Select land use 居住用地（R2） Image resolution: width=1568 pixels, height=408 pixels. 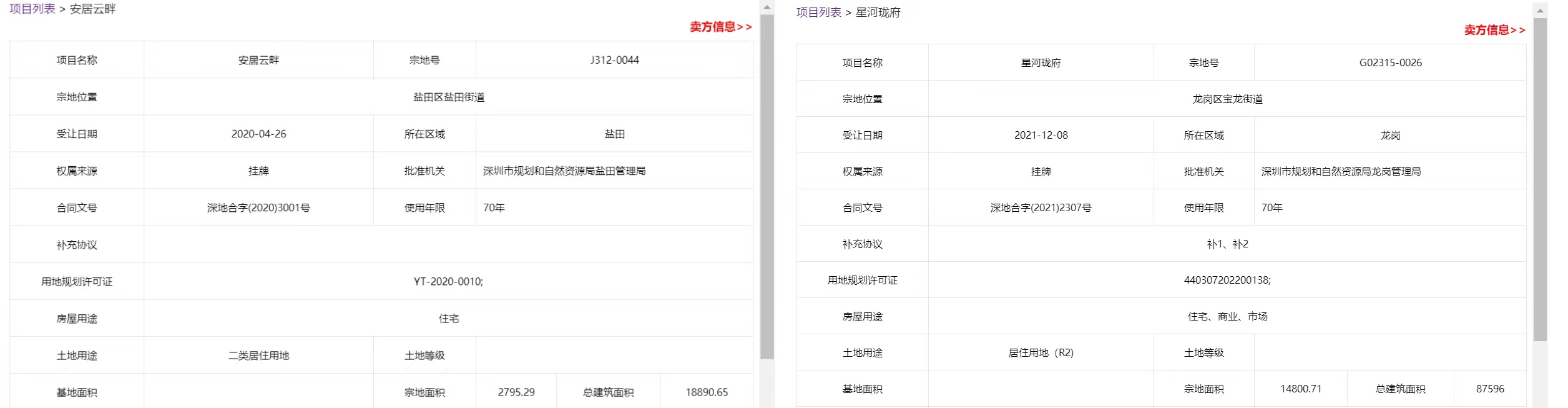tap(1041, 352)
